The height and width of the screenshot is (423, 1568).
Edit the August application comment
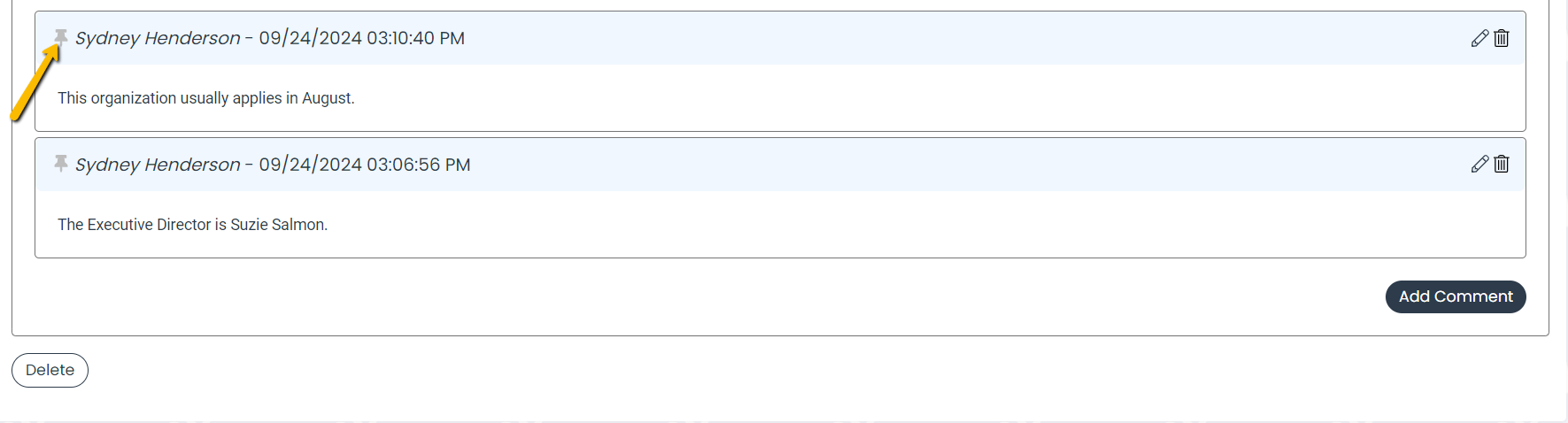pyautogui.click(x=1479, y=38)
